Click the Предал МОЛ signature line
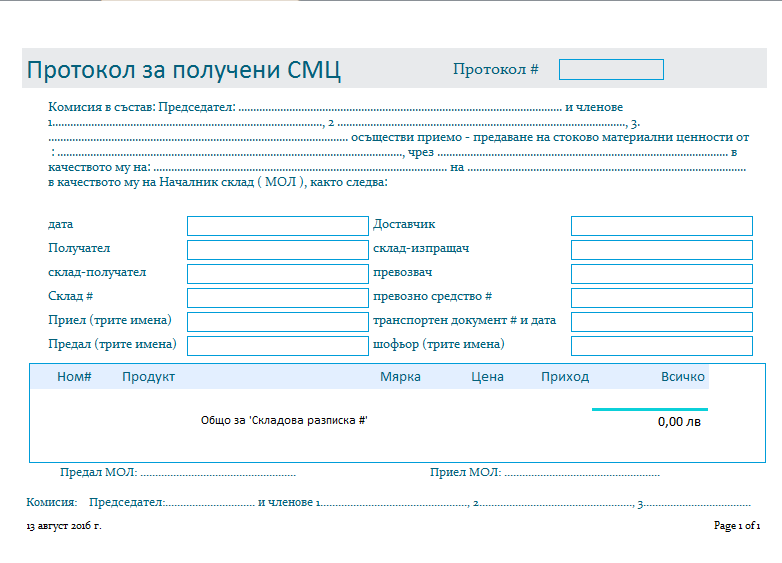The height and width of the screenshot is (563, 782). tap(178, 472)
